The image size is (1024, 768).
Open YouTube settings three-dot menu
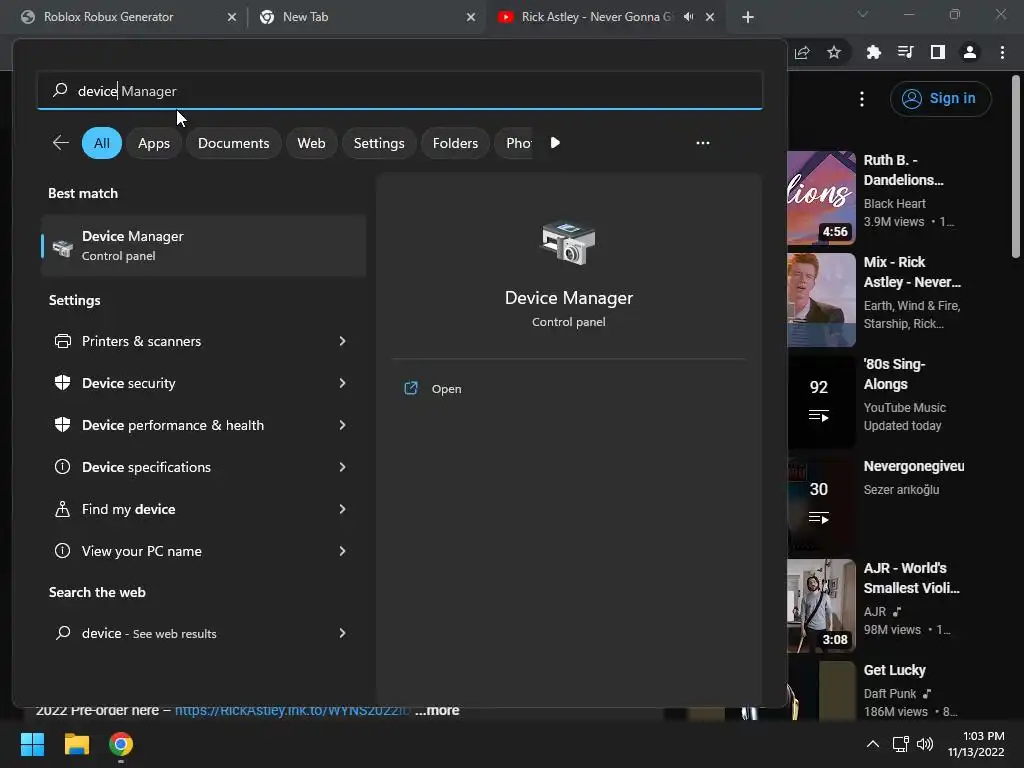(862, 99)
